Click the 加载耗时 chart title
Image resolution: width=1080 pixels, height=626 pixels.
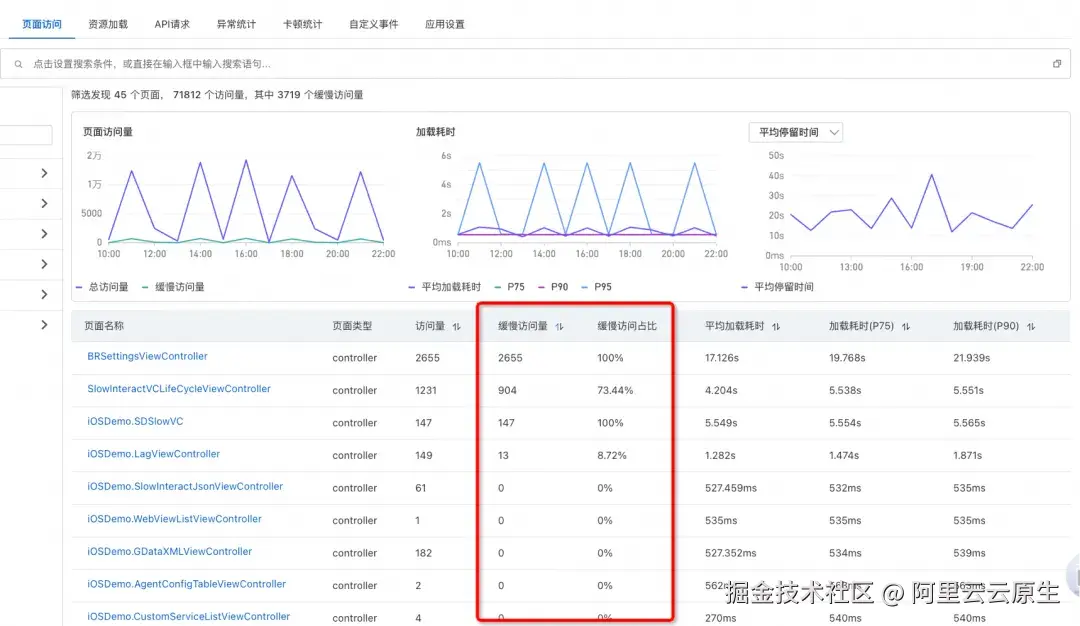click(435, 132)
